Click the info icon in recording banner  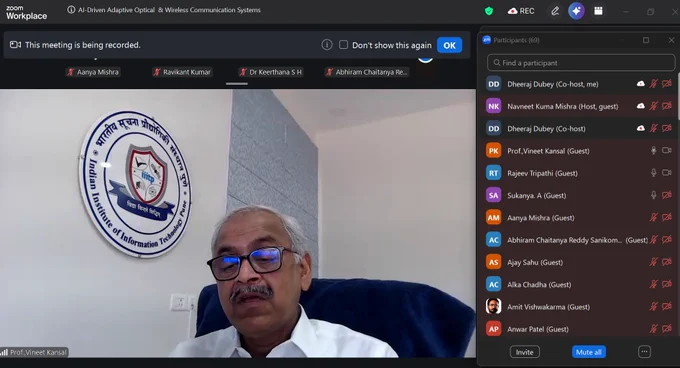[327, 45]
